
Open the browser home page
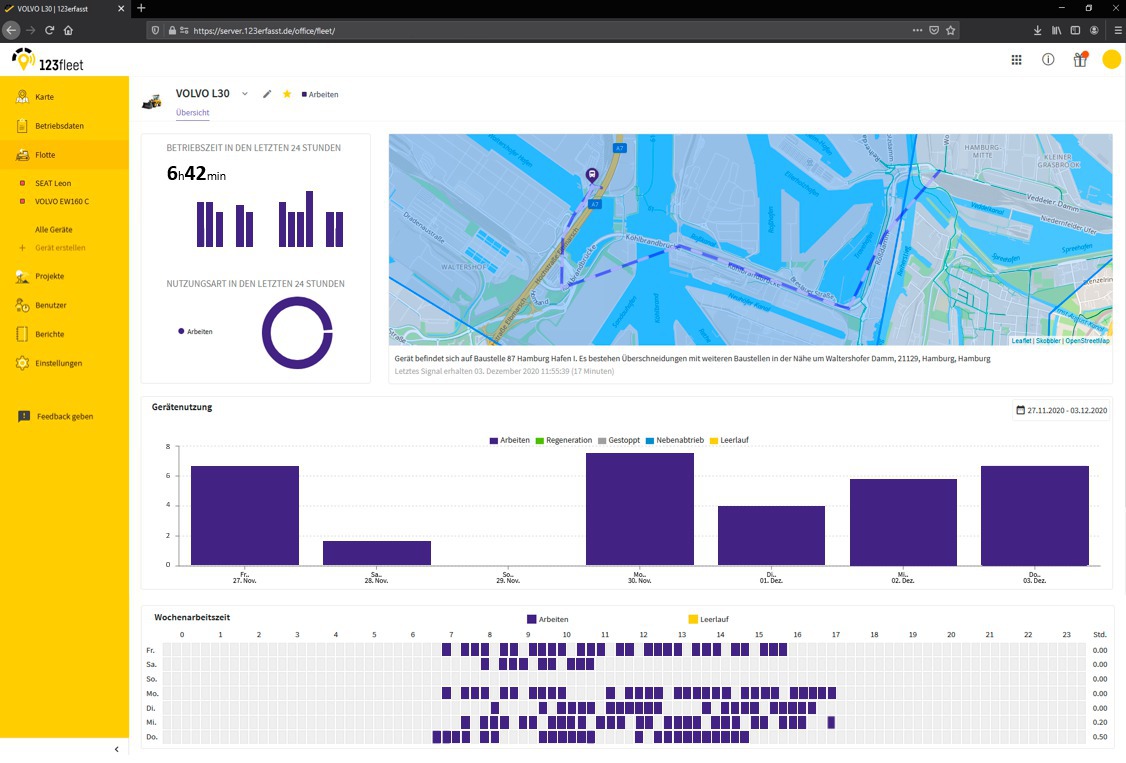[x=68, y=30]
